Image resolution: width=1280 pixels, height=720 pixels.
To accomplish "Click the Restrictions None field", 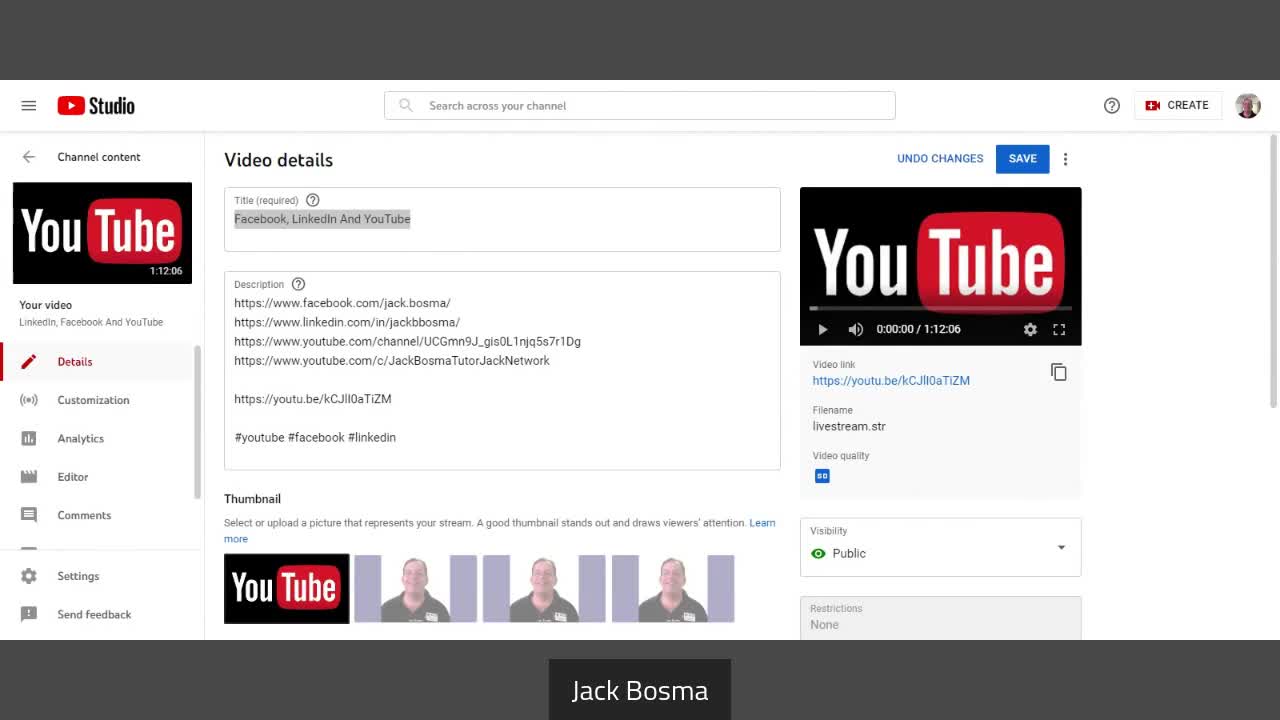I will click(940, 618).
